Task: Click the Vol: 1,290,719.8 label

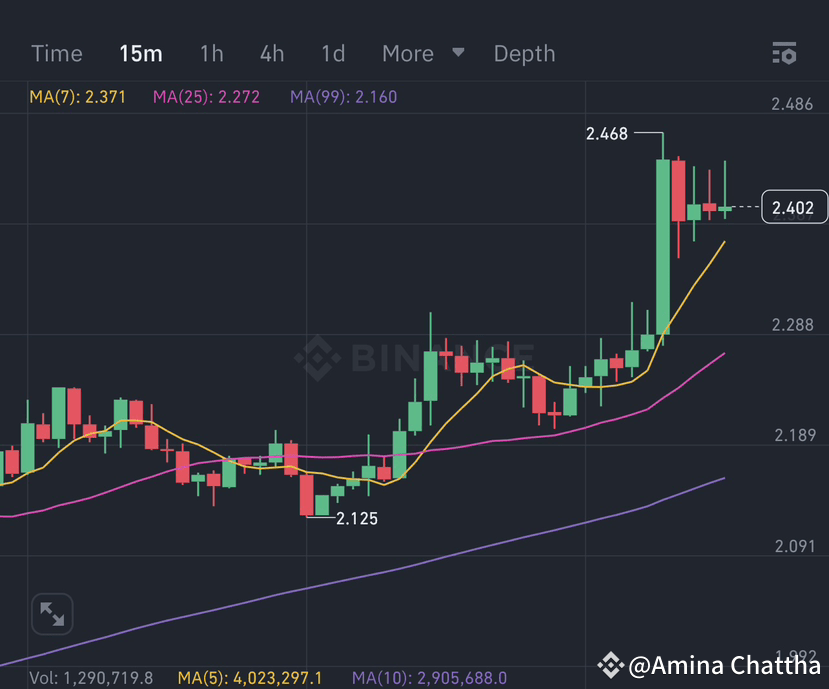Action: point(93,676)
